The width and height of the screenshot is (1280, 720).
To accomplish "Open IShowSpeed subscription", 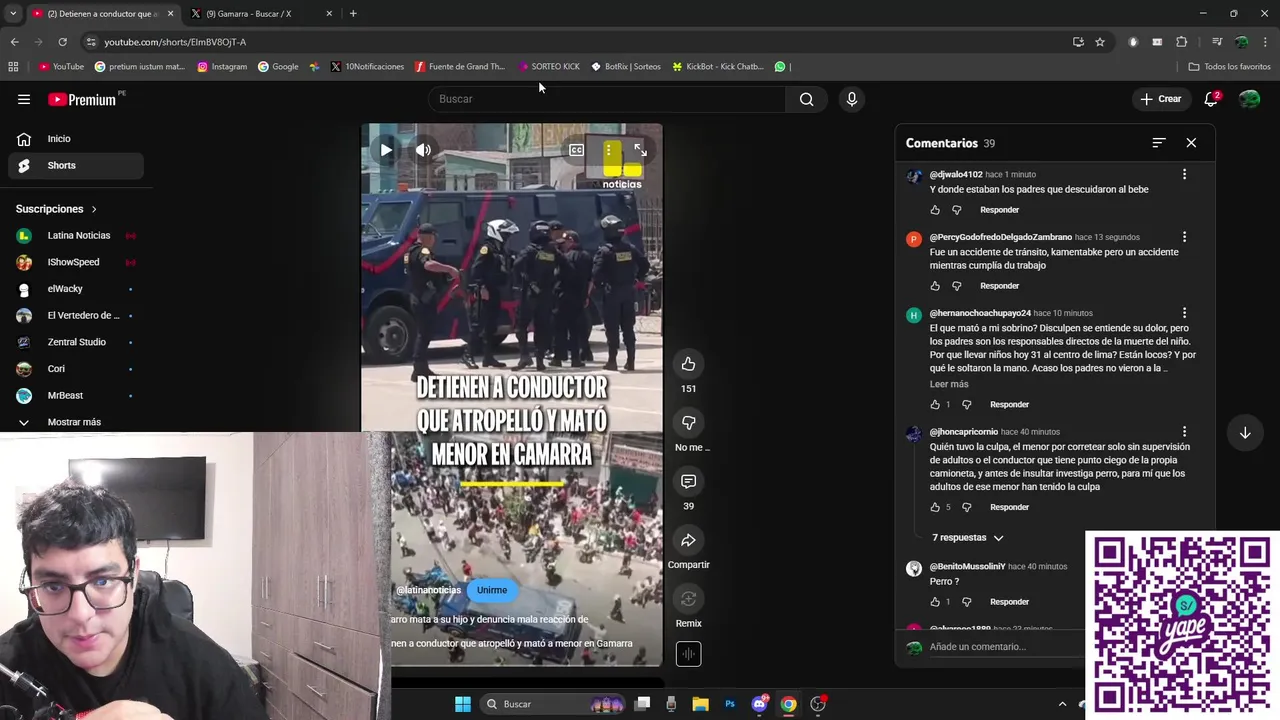I will (76, 262).
